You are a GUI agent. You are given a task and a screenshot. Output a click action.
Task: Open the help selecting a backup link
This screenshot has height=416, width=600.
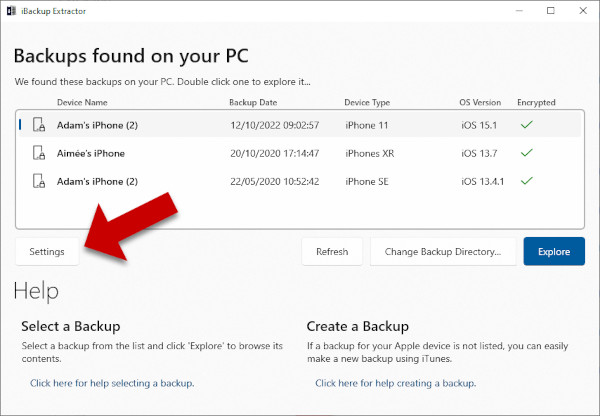tap(112, 383)
